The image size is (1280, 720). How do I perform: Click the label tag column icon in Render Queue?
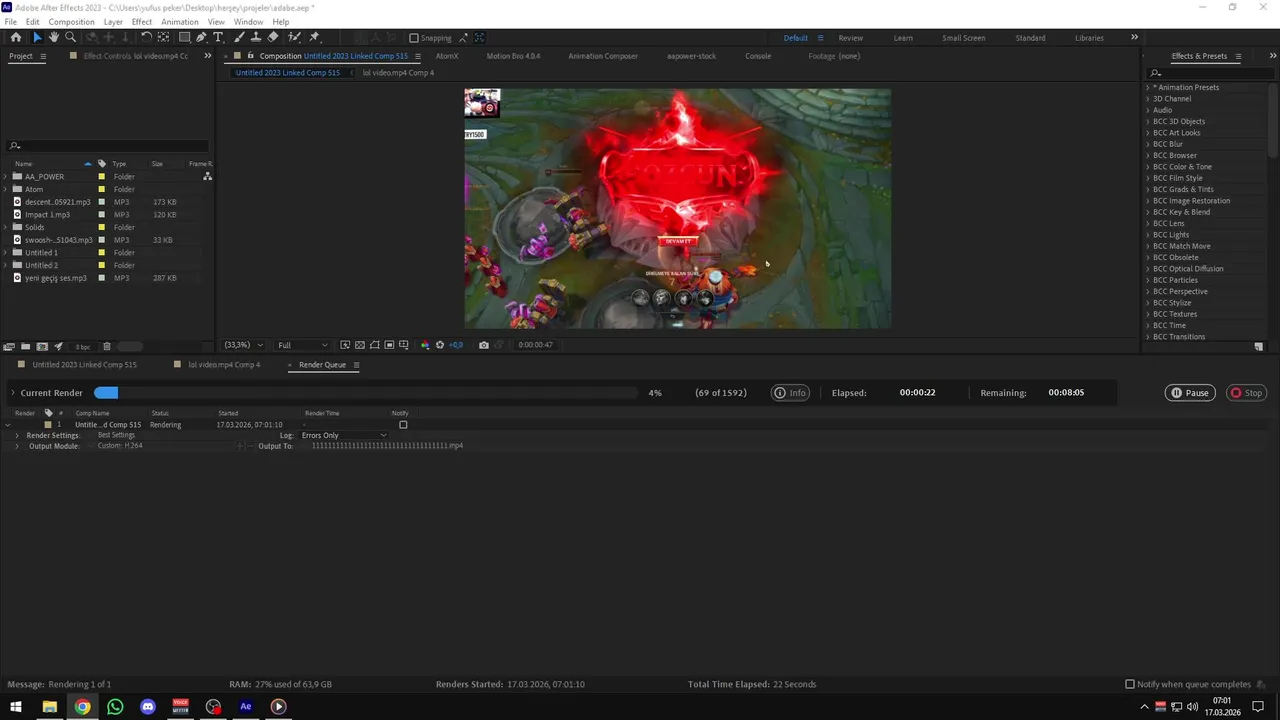(x=48, y=413)
